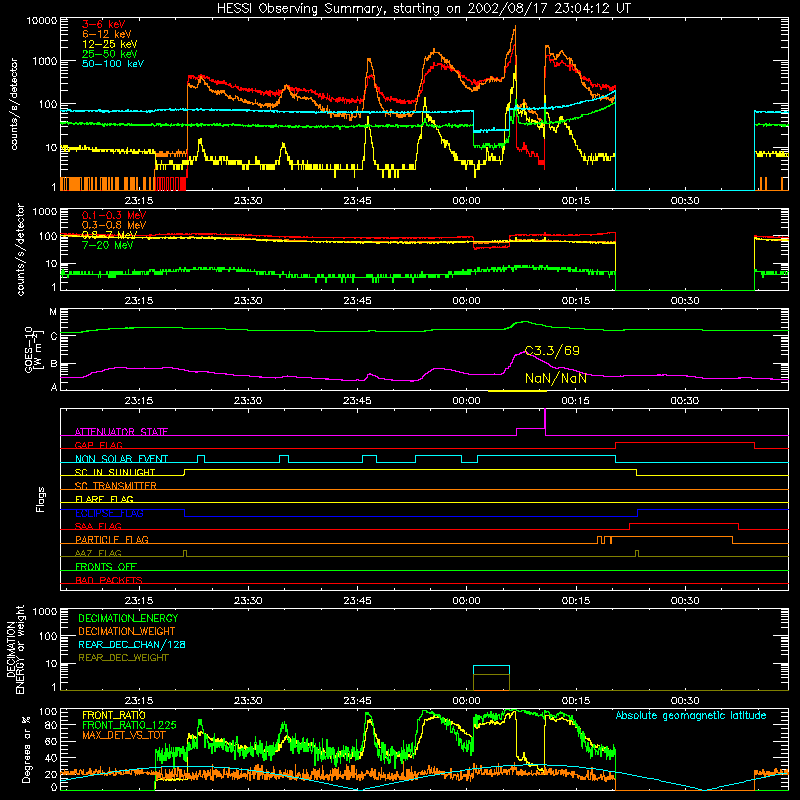This screenshot has height=800, width=800.
Task: Click the 23:45 time tick under GOES panel
Action: 357,401
